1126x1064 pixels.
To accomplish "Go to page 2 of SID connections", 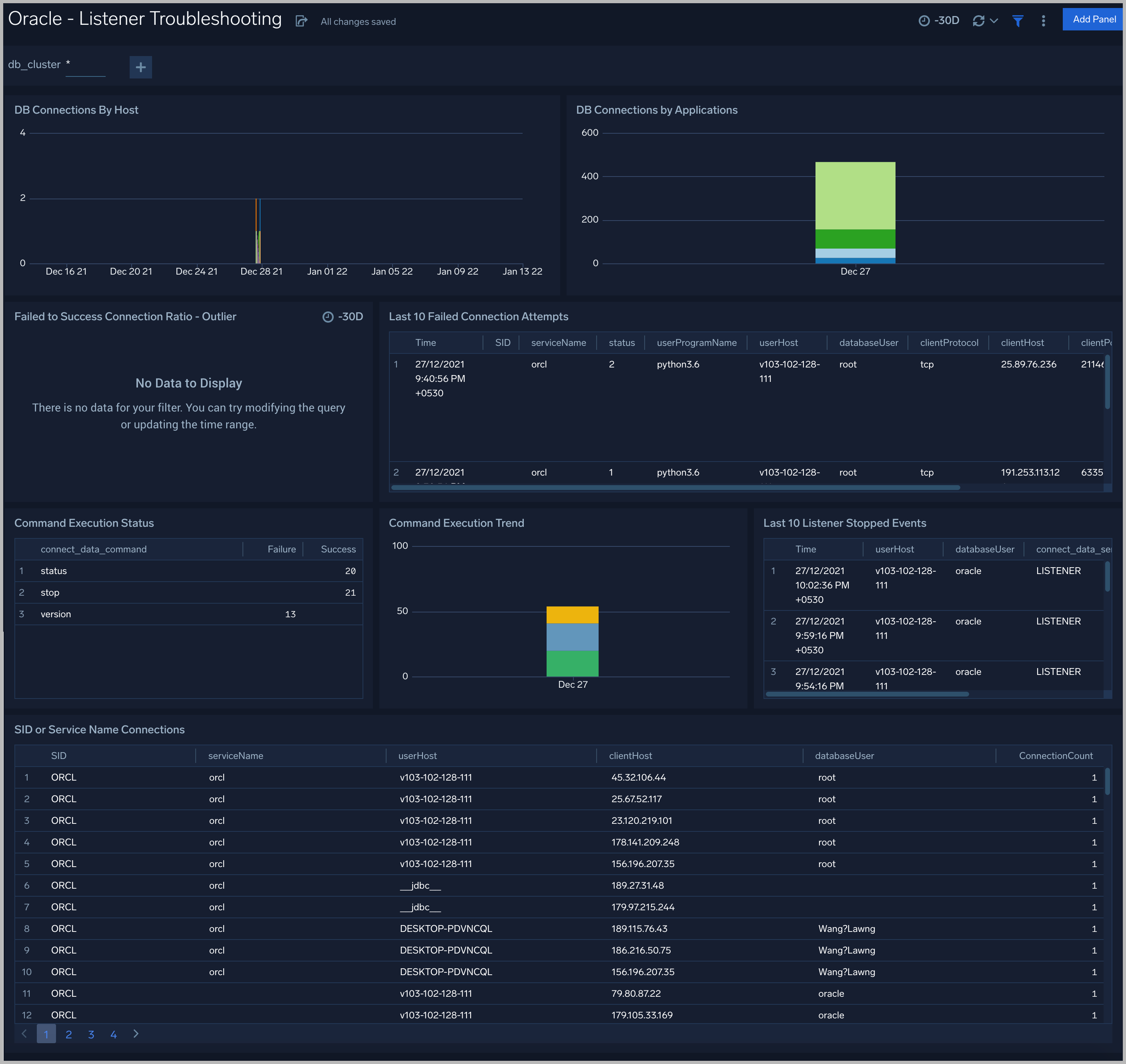I will point(68,1034).
